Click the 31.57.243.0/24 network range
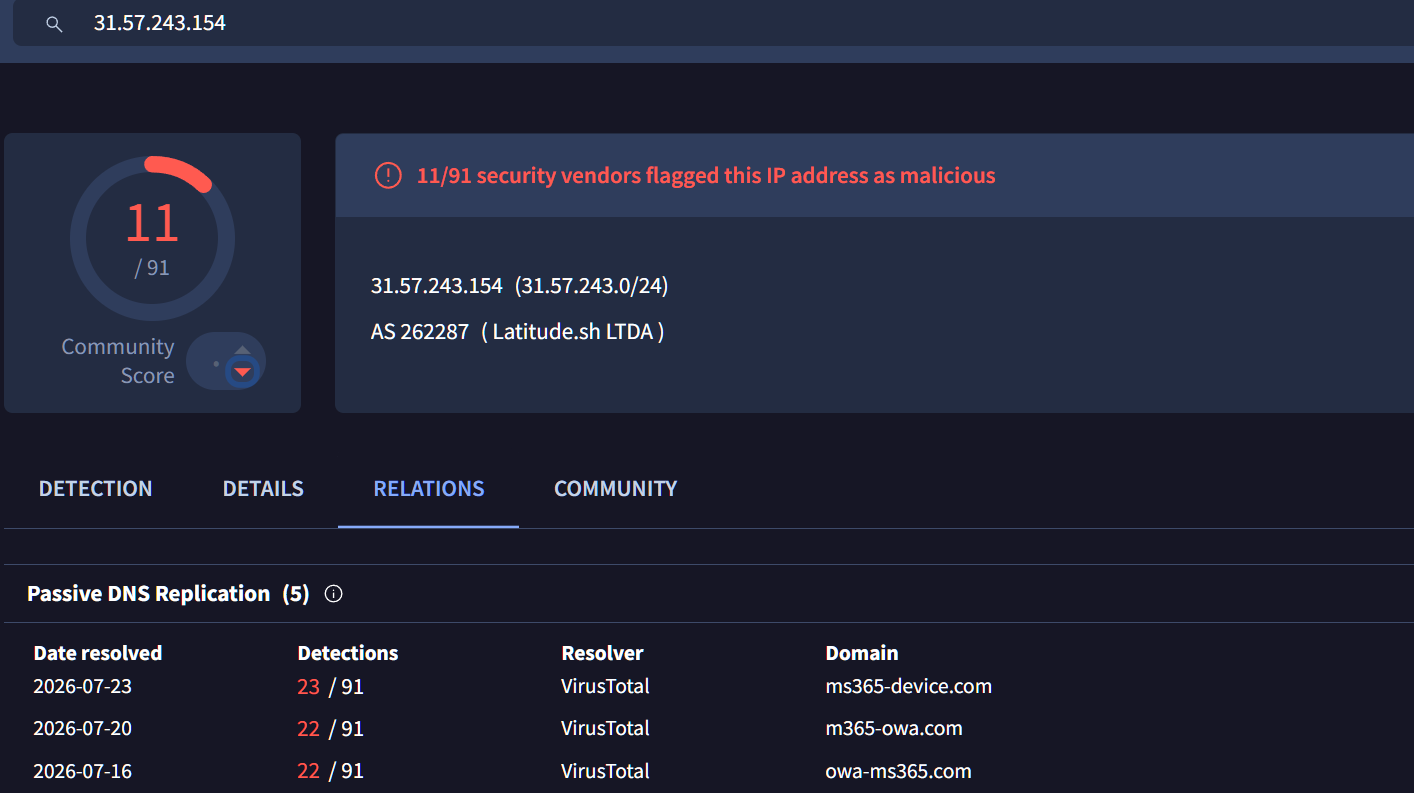 click(592, 286)
